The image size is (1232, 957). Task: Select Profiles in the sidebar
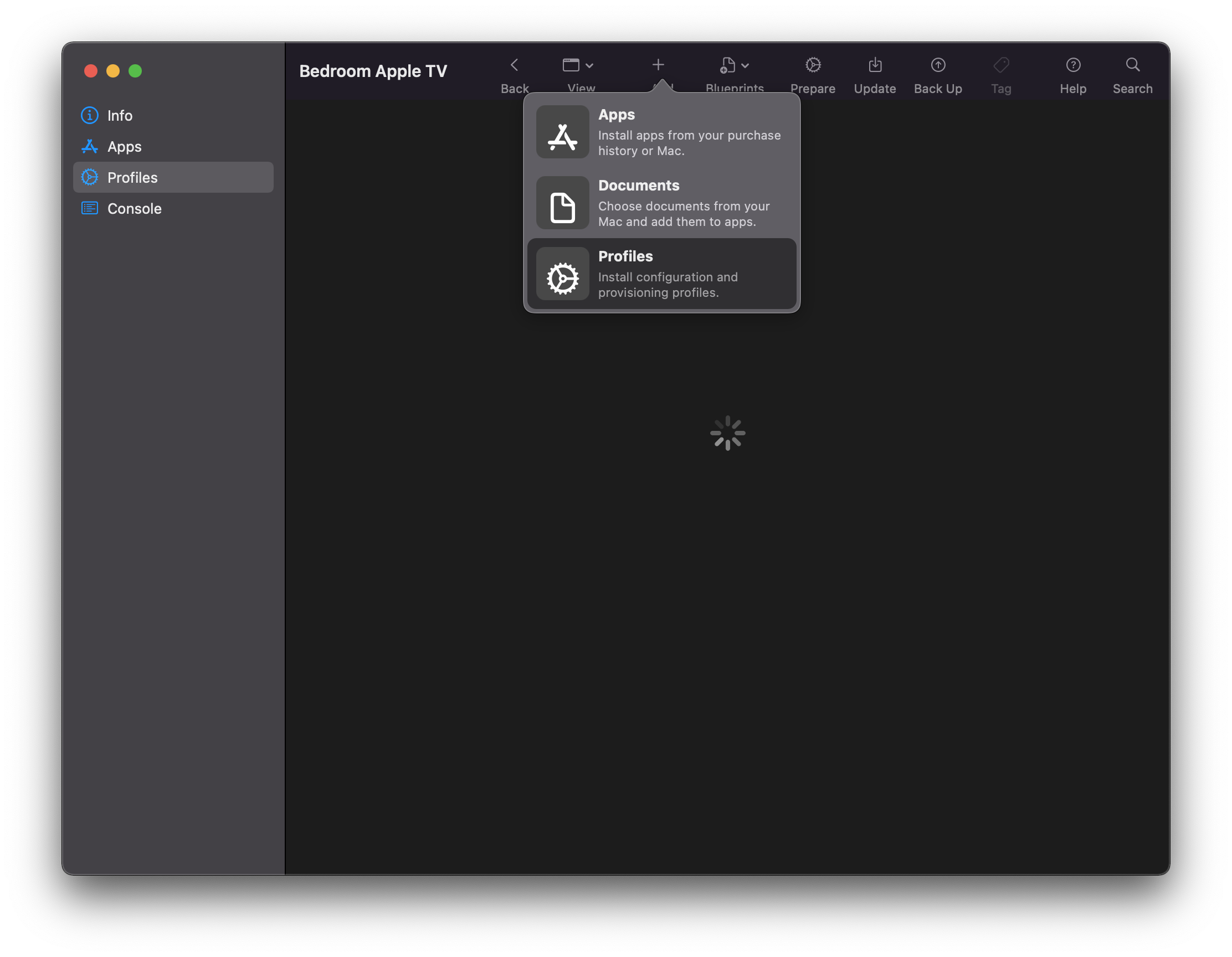point(132,178)
